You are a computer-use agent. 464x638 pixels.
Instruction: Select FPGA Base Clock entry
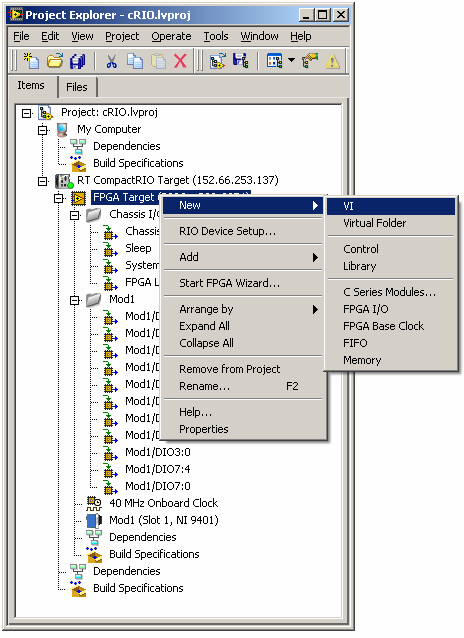391,326
